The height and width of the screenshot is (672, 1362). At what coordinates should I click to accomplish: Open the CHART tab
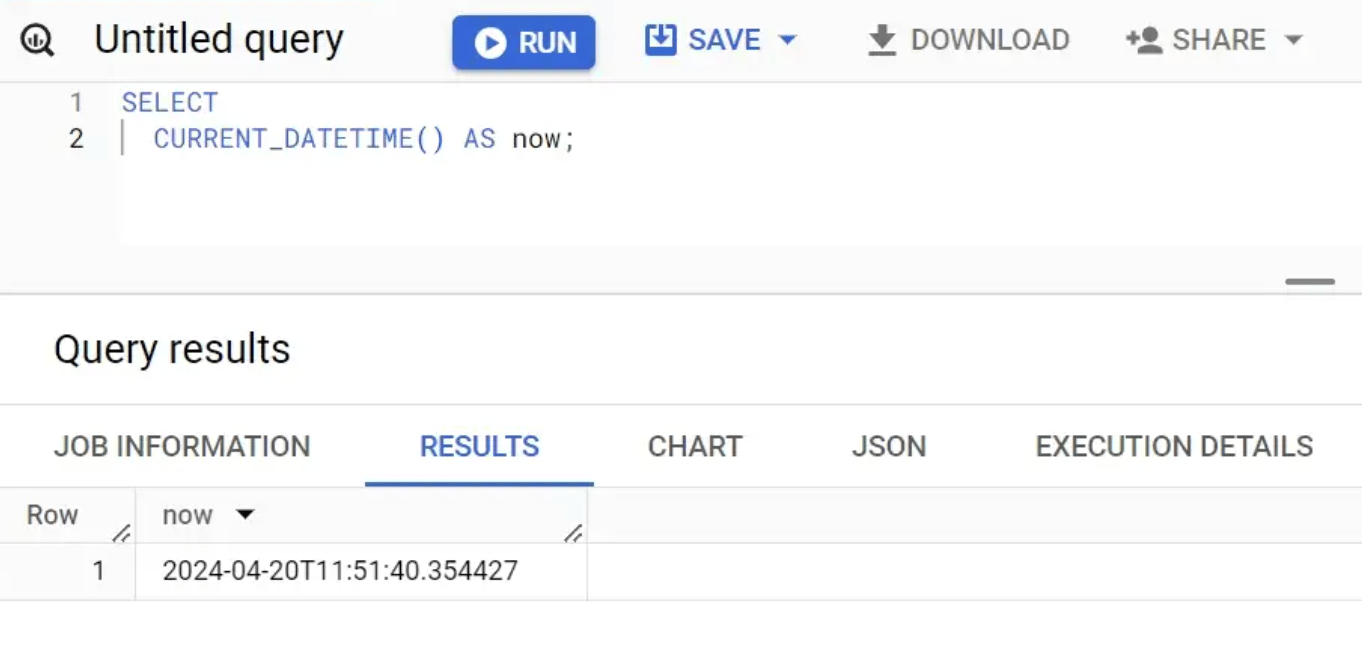[x=695, y=446]
